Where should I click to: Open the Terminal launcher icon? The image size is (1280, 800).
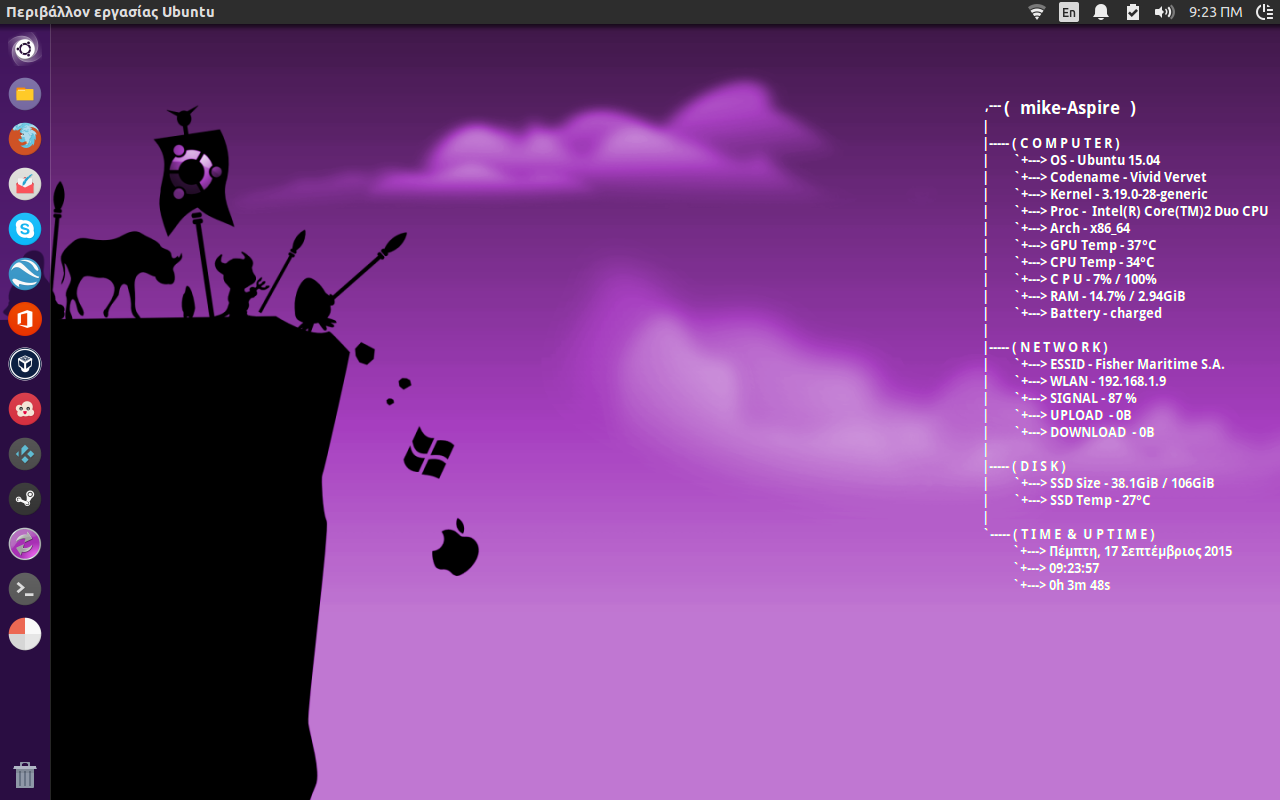click(x=25, y=589)
